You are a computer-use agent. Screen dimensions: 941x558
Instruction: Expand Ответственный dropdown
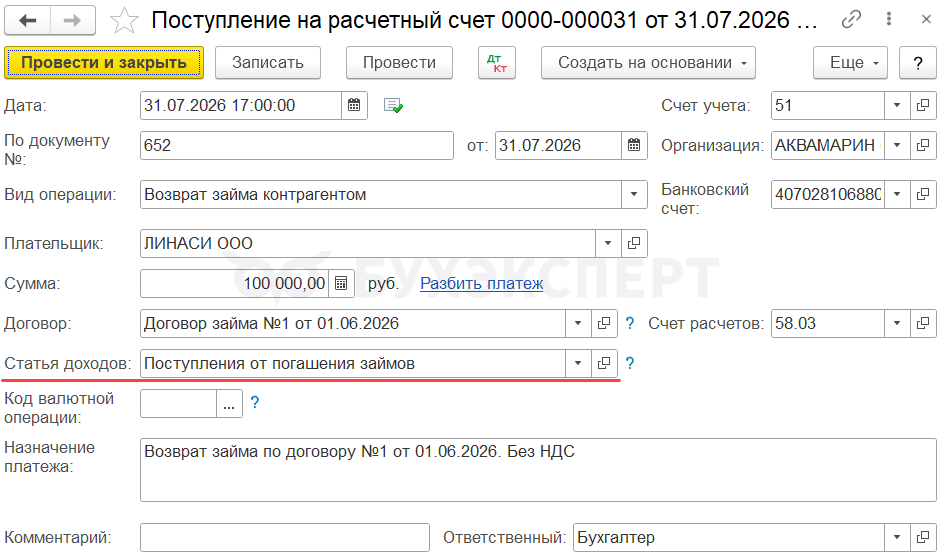tap(897, 538)
